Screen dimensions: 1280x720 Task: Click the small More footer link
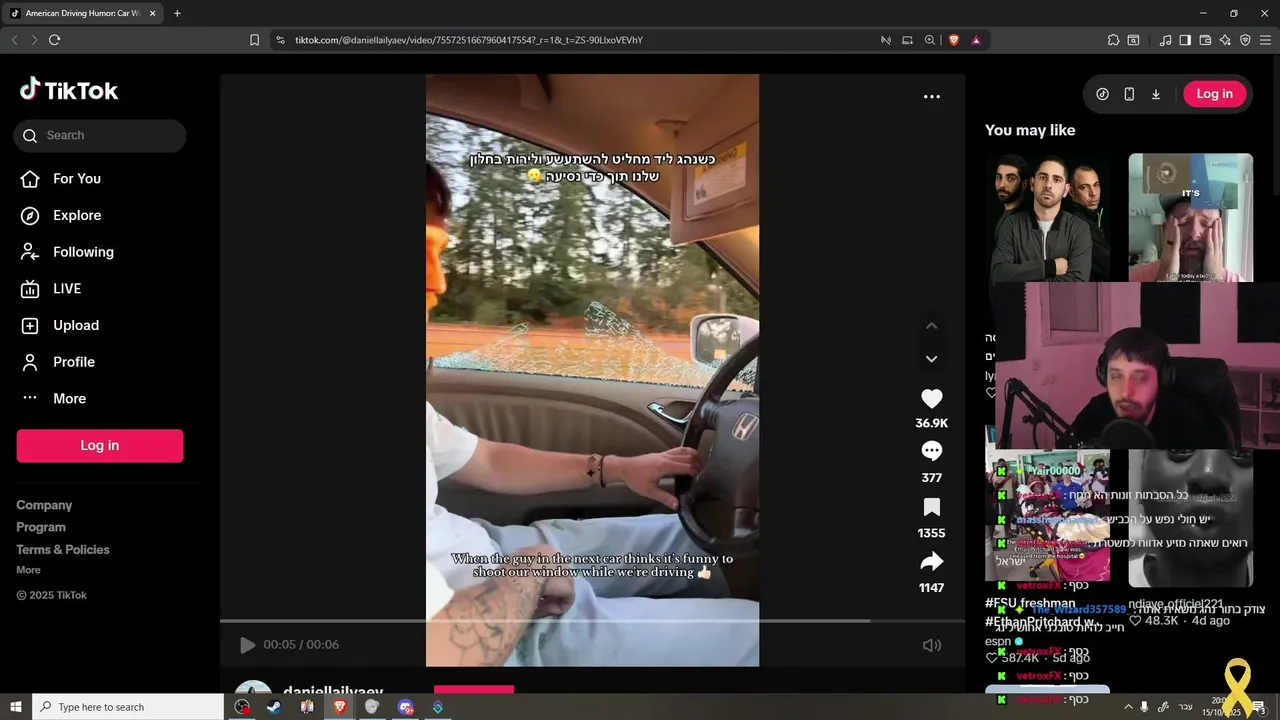coord(28,570)
